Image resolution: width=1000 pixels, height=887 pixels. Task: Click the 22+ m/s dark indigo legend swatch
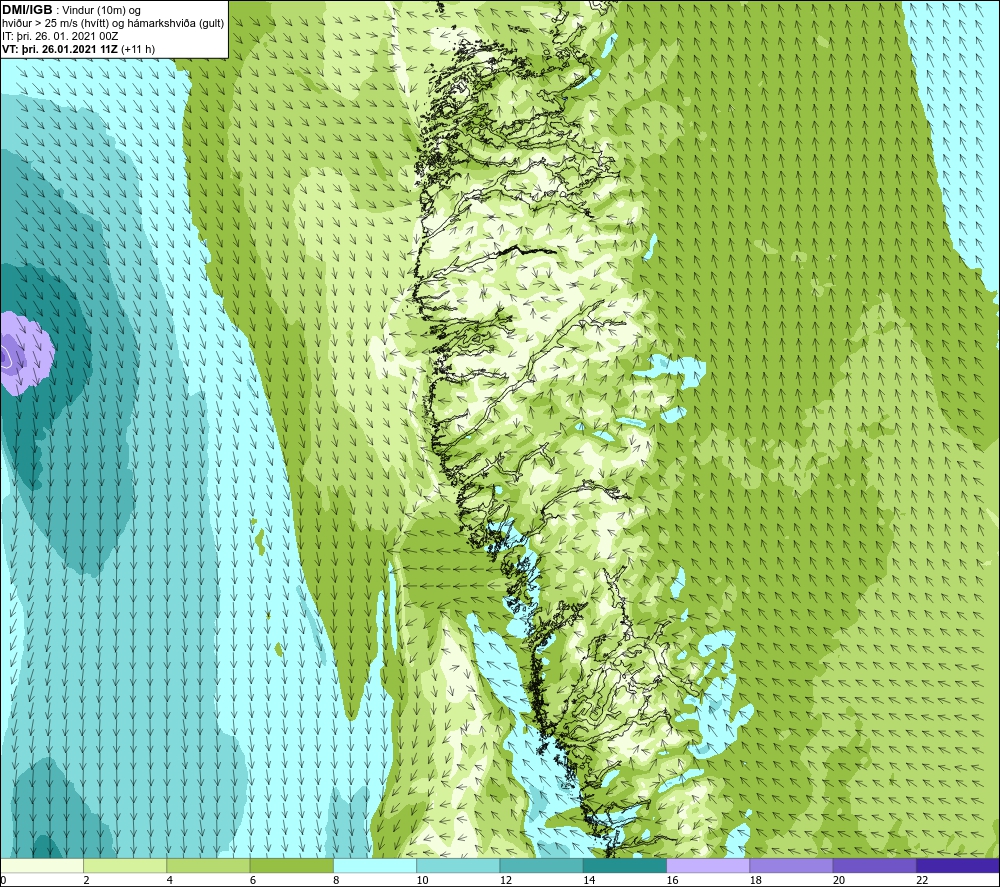coord(958,865)
